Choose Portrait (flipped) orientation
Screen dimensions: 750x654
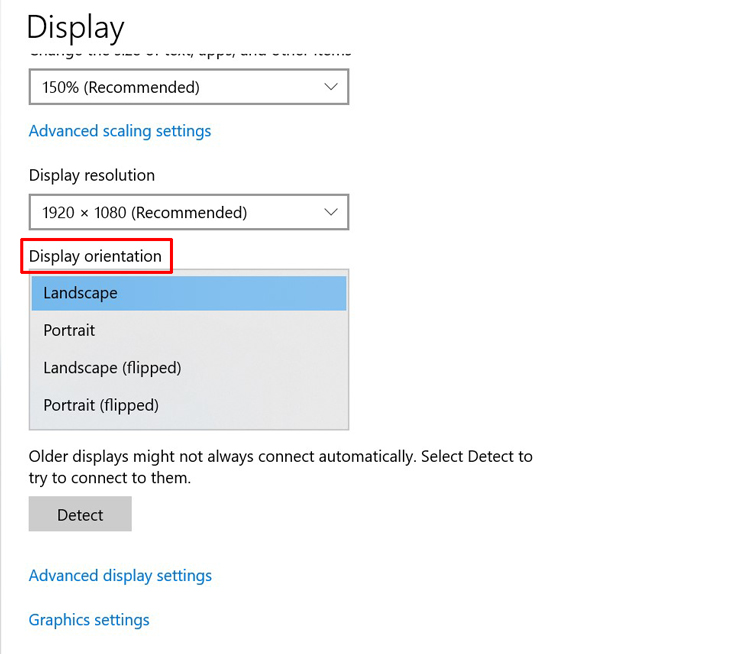(x=189, y=405)
